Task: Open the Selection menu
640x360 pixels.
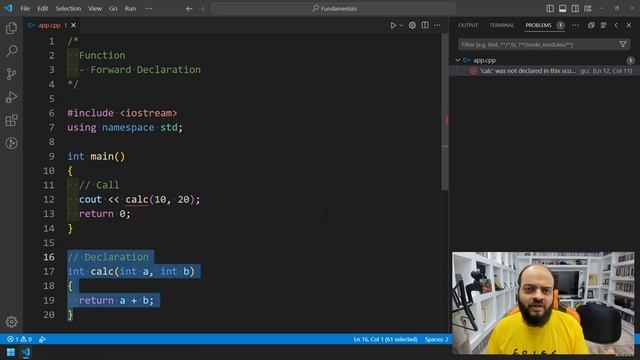Action: coord(68,9)
